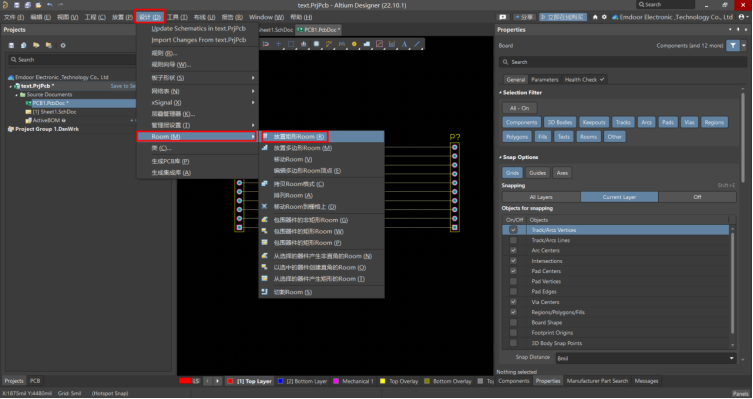Open xSignal (X) submenu
The width and height of the screenshot is (753, 399).
point(197,103)
